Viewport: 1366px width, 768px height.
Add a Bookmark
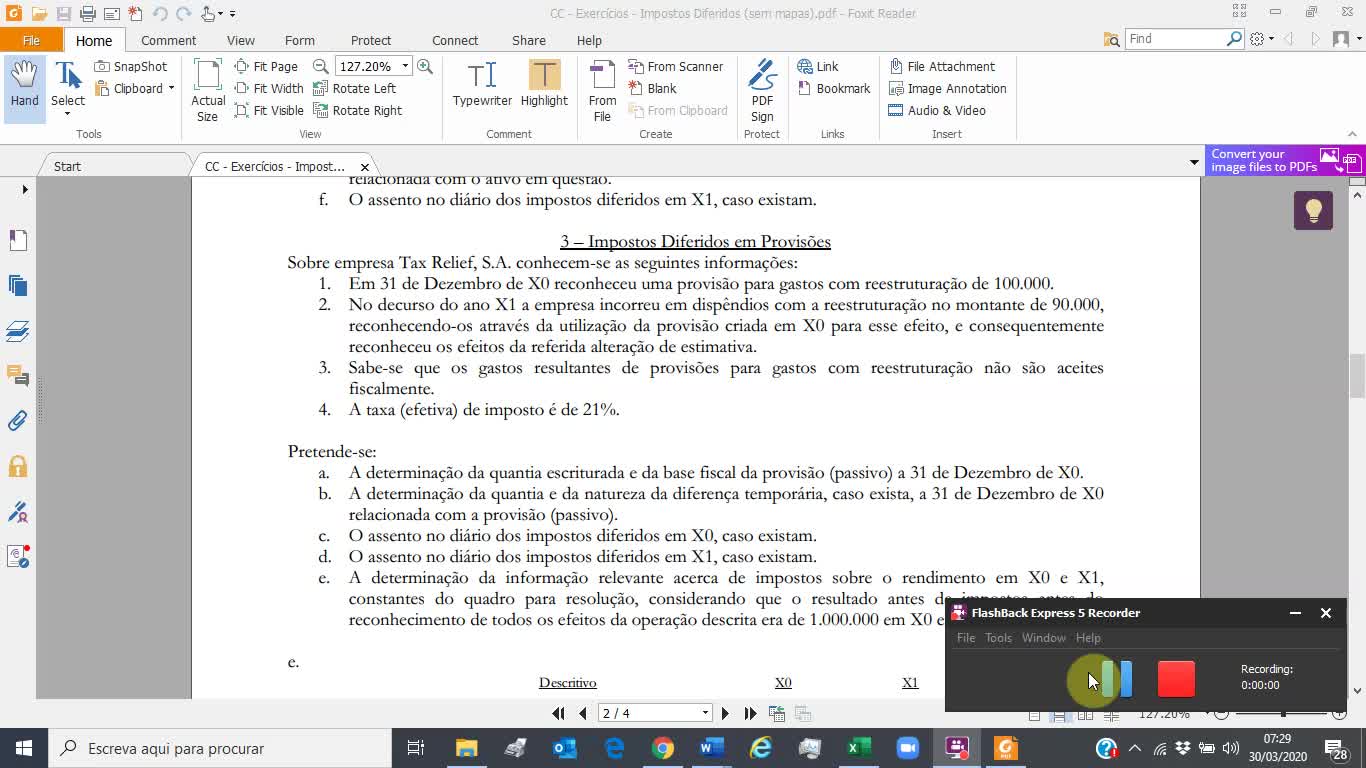tap(834, 88)
